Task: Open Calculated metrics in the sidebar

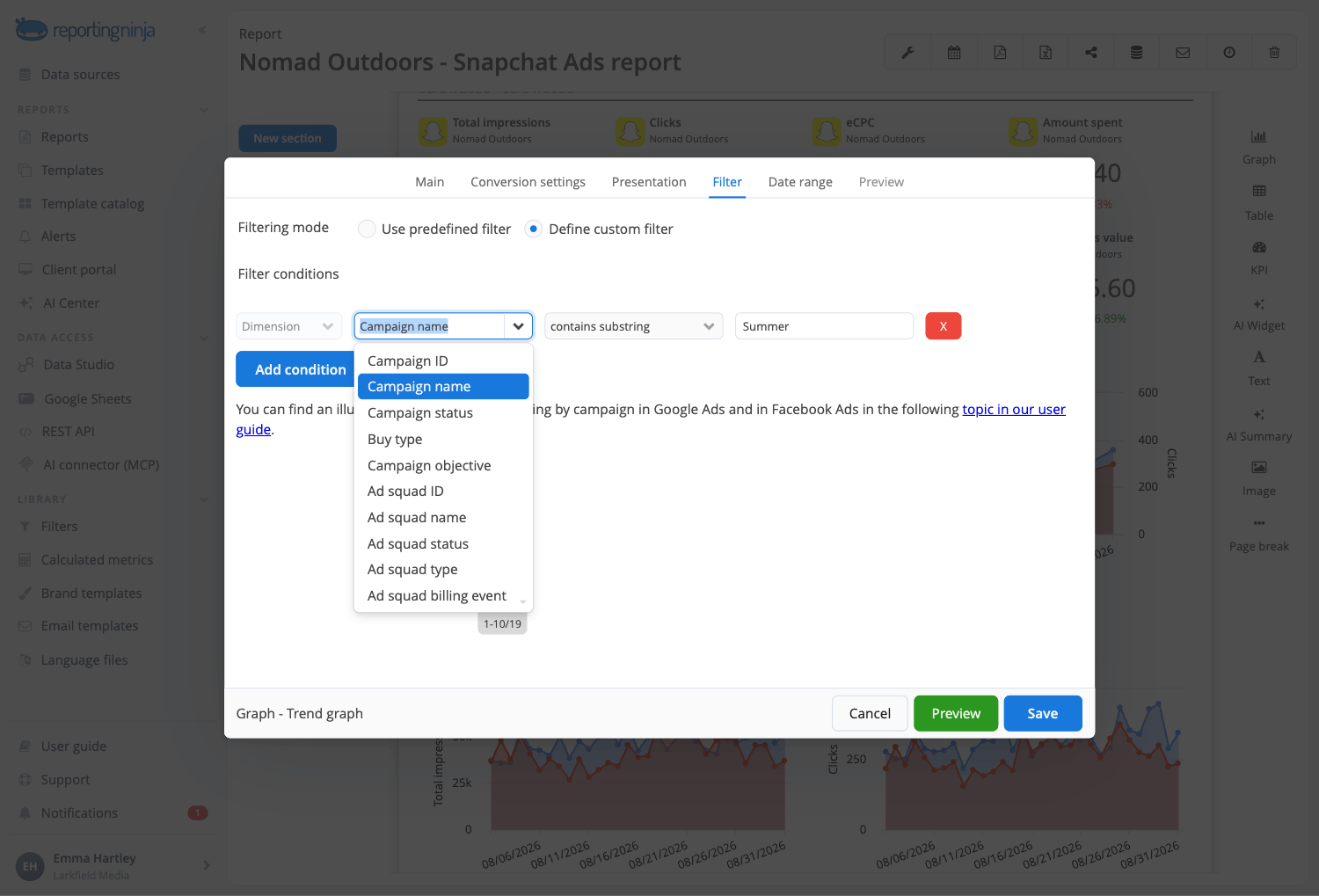Action: click(97, 560)
